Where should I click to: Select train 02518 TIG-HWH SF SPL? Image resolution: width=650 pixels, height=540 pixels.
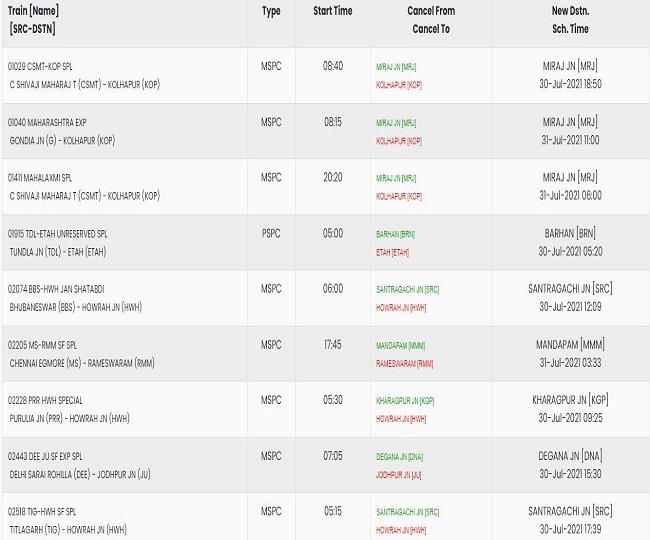42,512
